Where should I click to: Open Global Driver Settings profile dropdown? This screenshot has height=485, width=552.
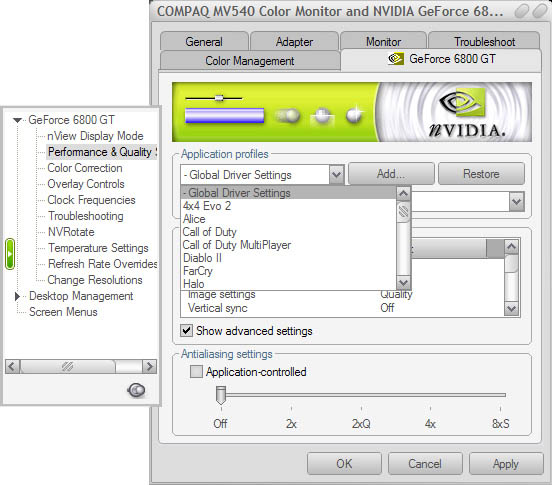coord(337,174)
